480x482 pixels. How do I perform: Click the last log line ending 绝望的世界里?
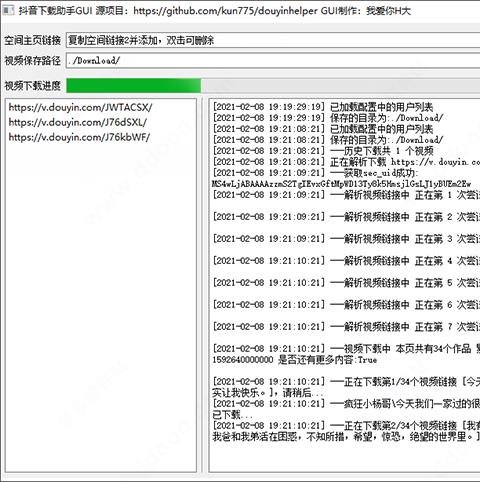pos(346,437)
